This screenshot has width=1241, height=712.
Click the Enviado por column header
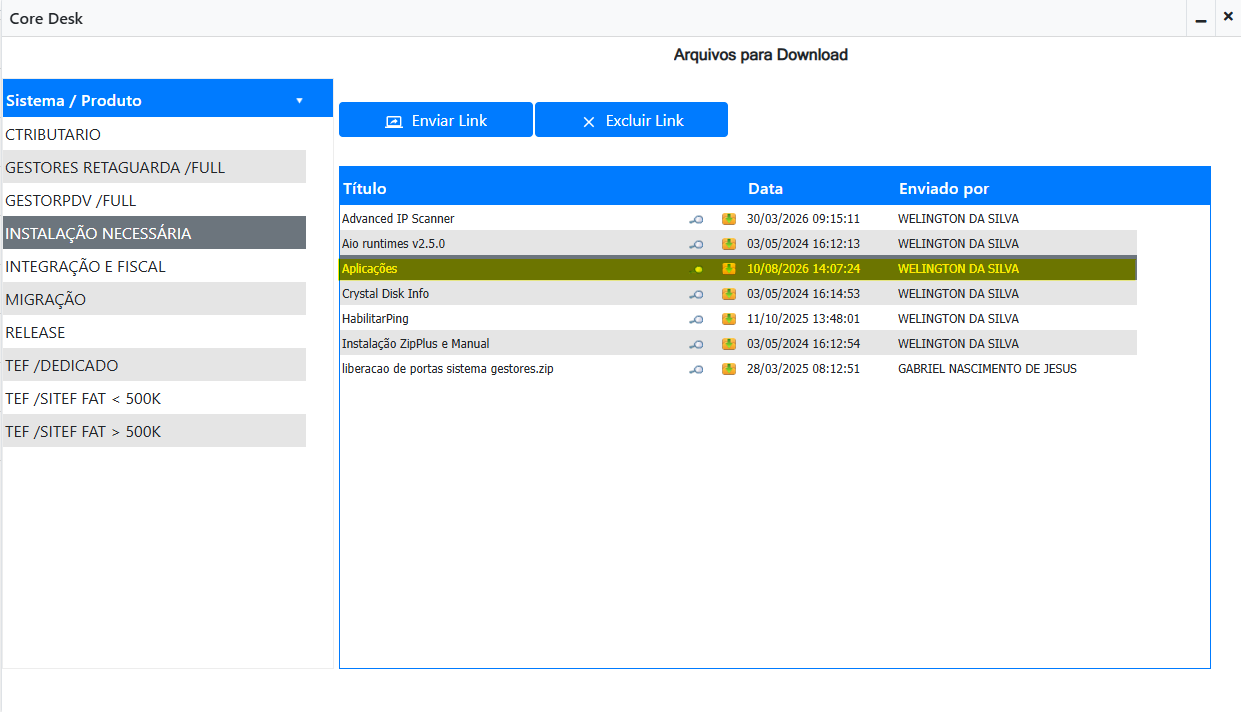(944, 188)
